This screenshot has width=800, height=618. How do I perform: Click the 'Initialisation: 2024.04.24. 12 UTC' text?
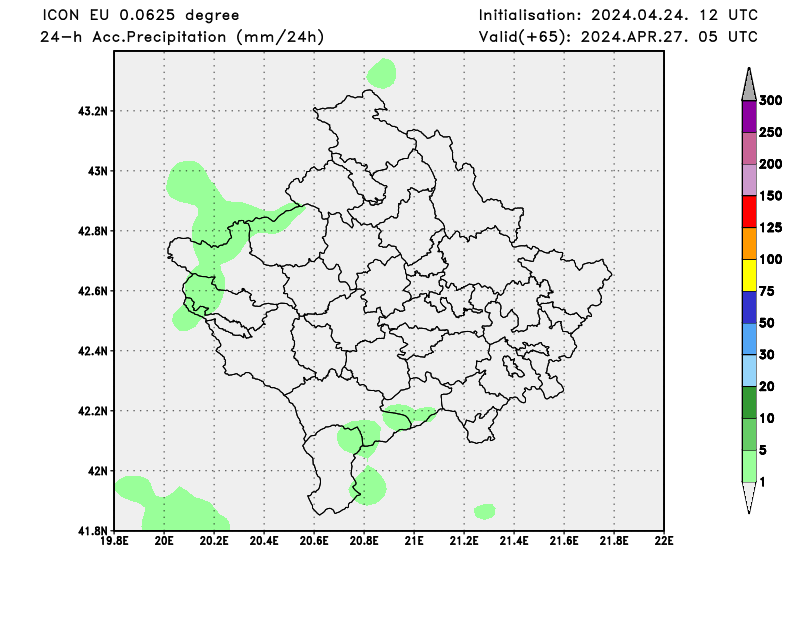[618, 15]
